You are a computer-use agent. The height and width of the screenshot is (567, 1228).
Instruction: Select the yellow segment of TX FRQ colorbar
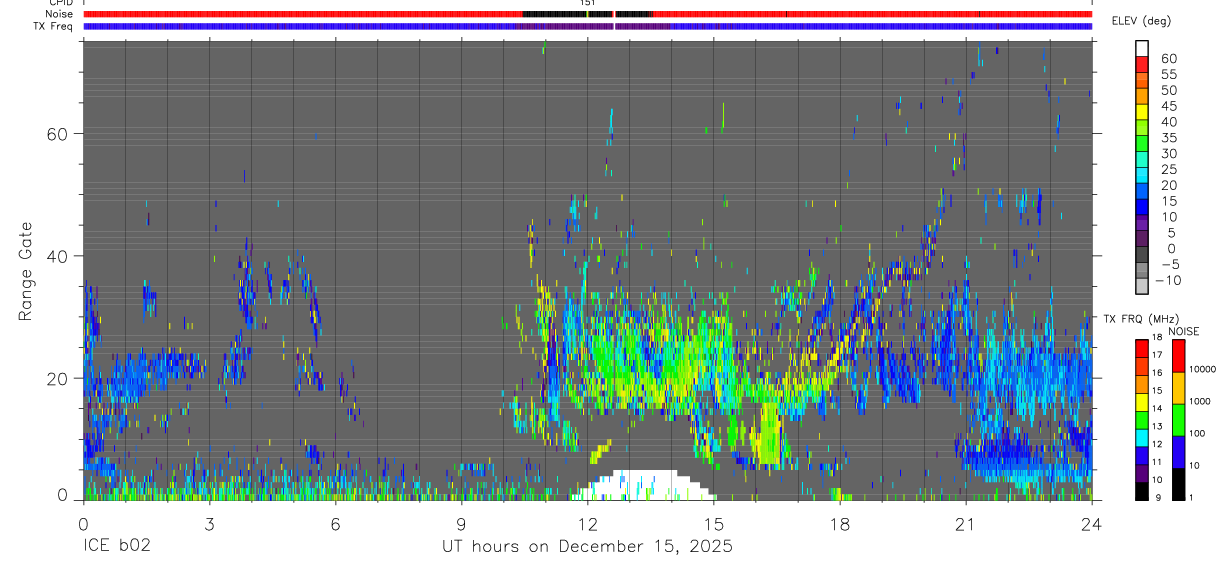pos(1142,402)
